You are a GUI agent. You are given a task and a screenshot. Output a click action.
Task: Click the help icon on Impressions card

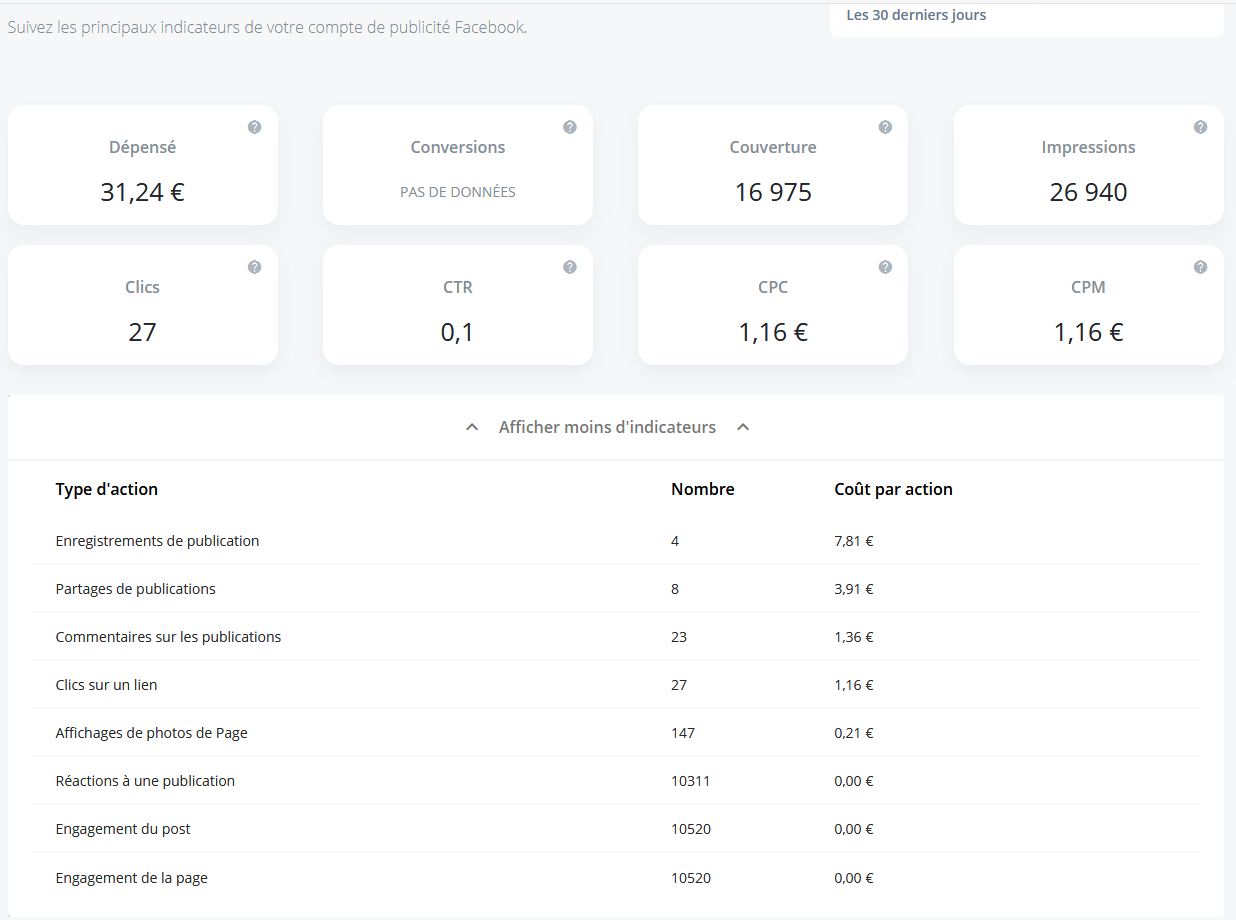click(1200, 127)
